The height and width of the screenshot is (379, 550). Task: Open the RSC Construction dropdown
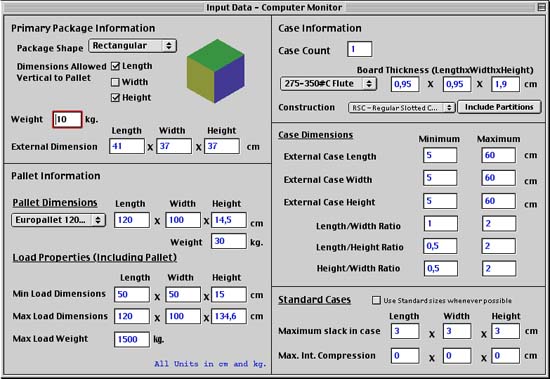(402, 108)
